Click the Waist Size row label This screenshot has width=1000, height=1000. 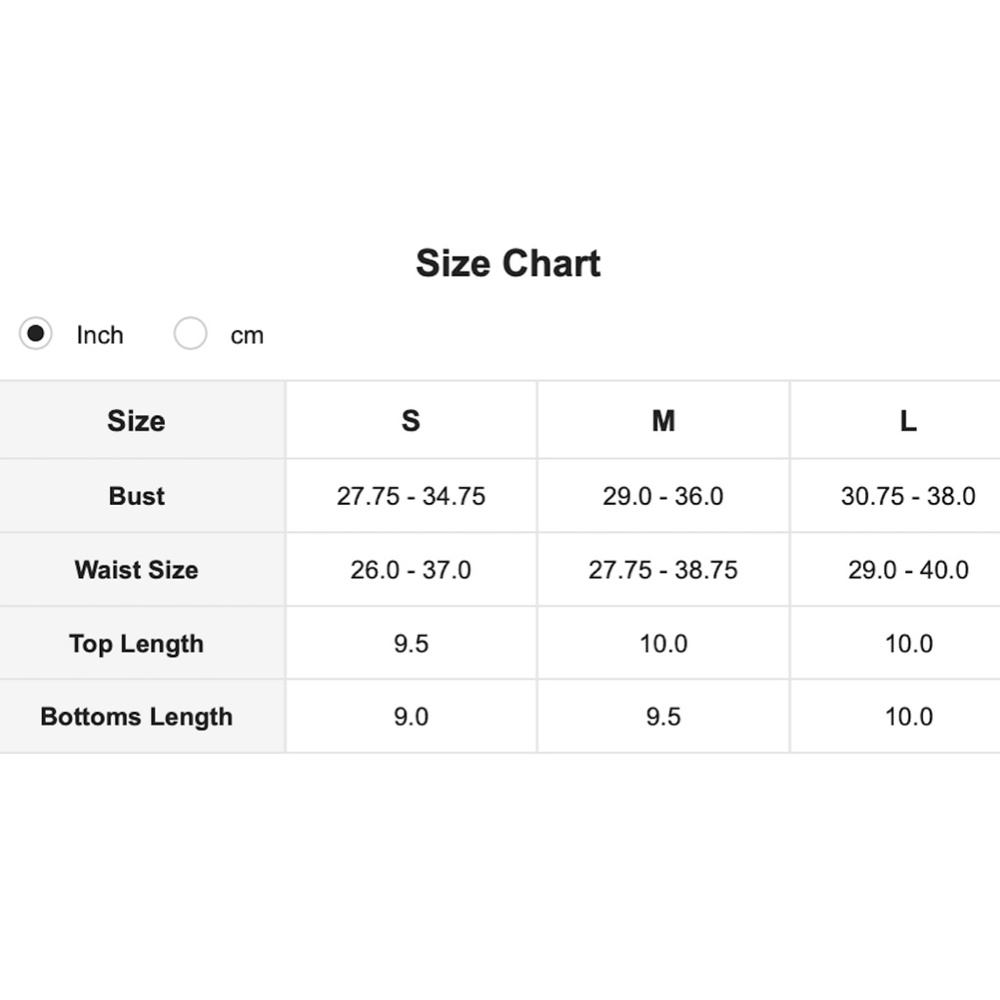pos(136,570)
